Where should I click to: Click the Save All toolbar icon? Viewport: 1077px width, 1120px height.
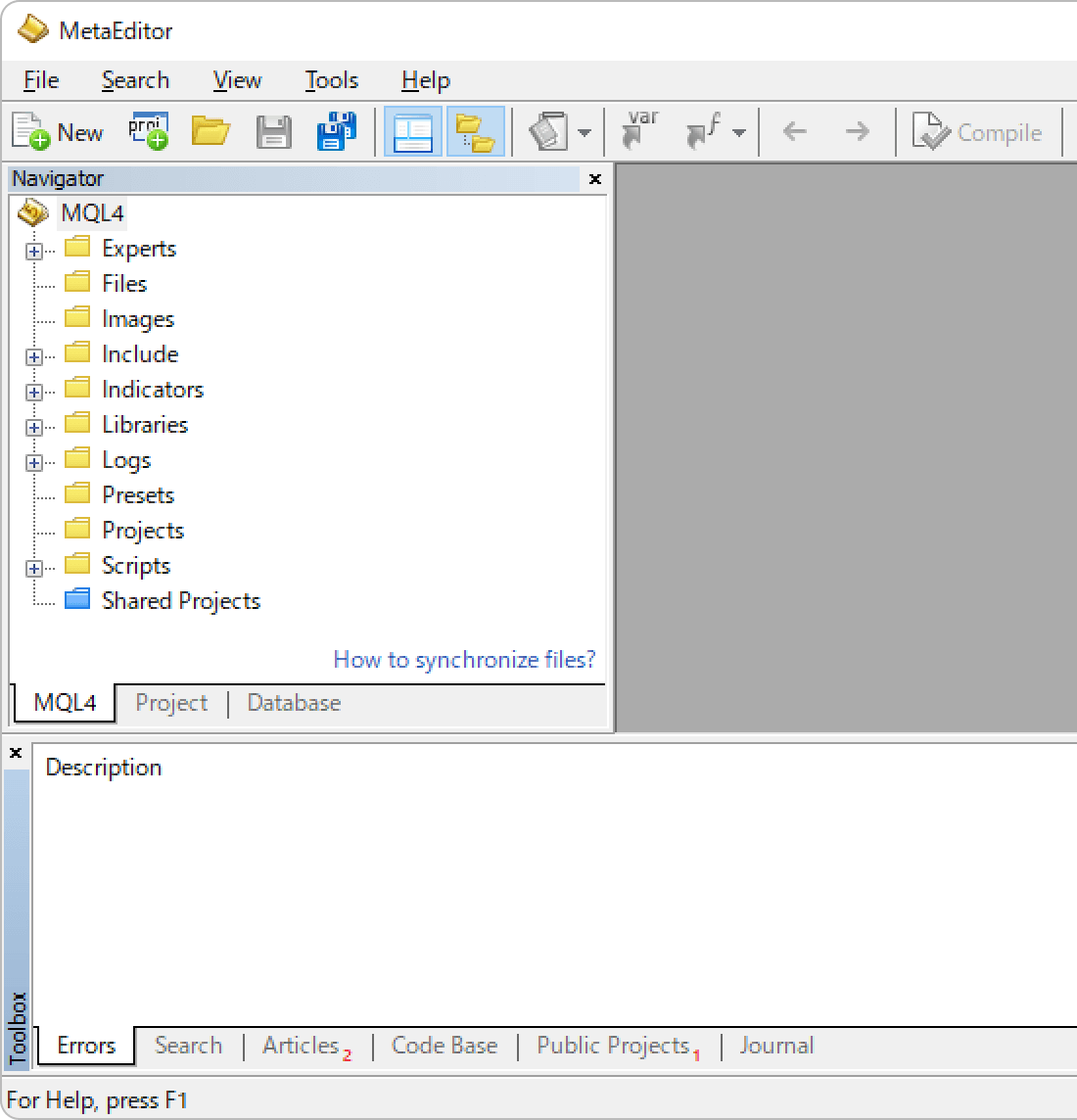click(x=336, y=131)
